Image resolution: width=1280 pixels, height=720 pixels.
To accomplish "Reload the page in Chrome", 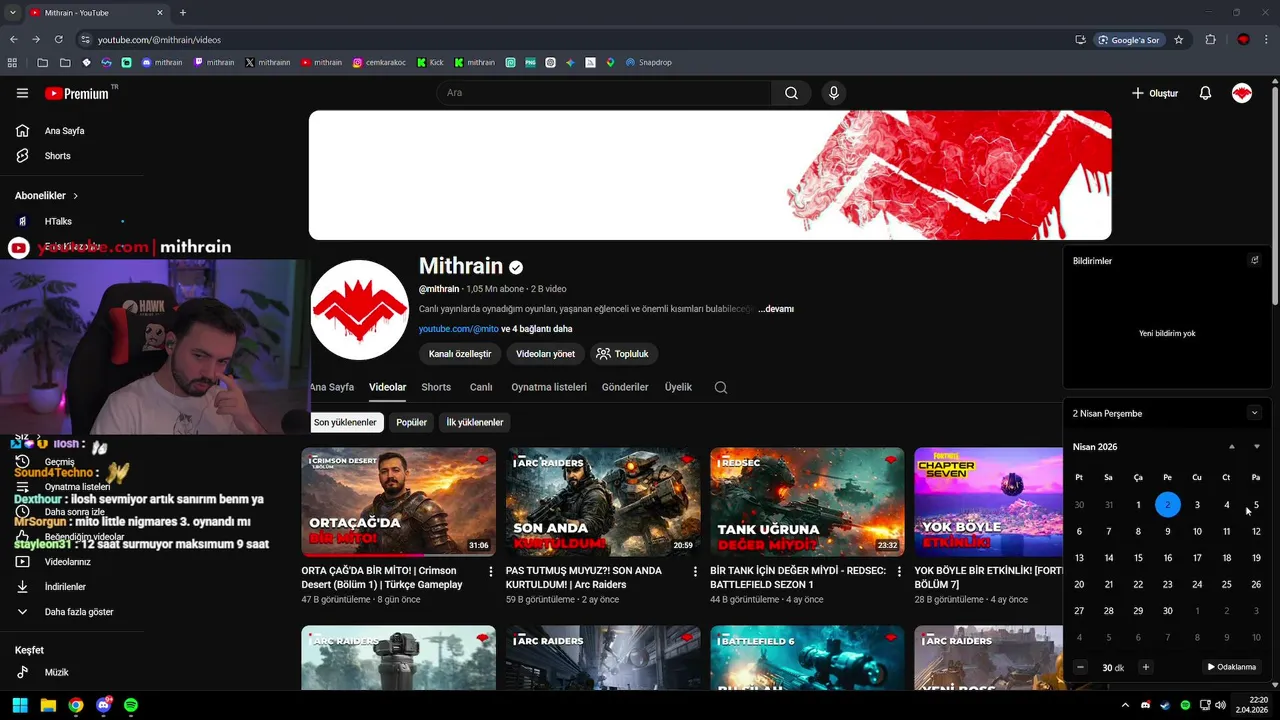I will 59,40.
